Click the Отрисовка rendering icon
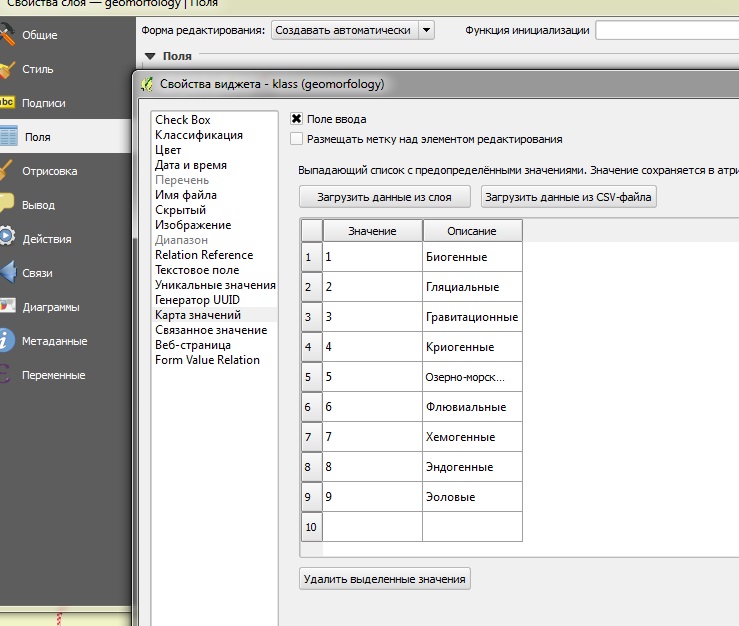The width and height of the screenshot is (739, 626). [8, 171]
